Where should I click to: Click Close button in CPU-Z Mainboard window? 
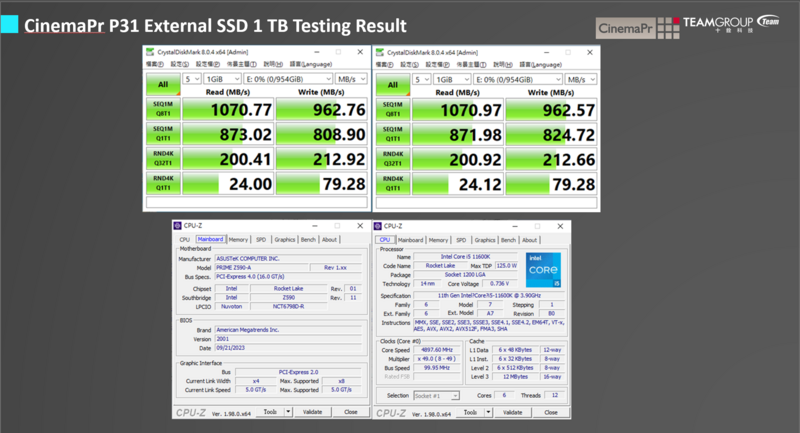[351, 412]
